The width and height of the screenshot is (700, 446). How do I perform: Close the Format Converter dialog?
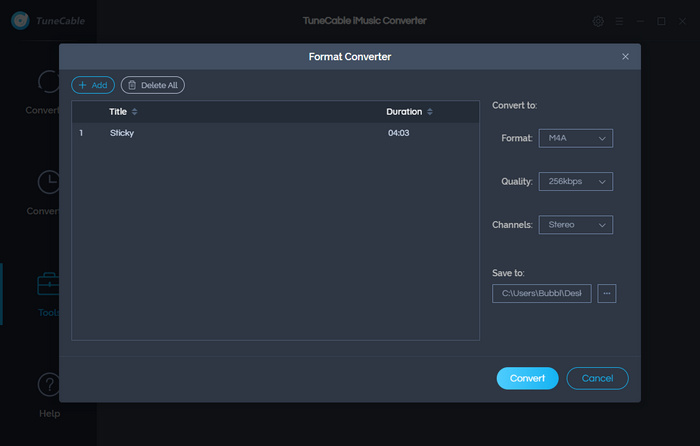625,57
